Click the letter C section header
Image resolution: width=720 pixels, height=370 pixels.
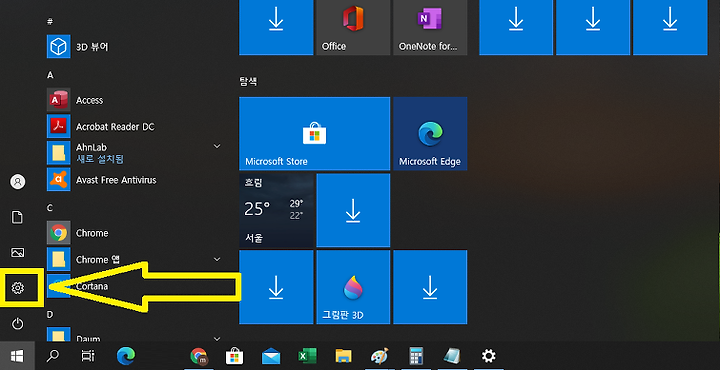(50, 208)
